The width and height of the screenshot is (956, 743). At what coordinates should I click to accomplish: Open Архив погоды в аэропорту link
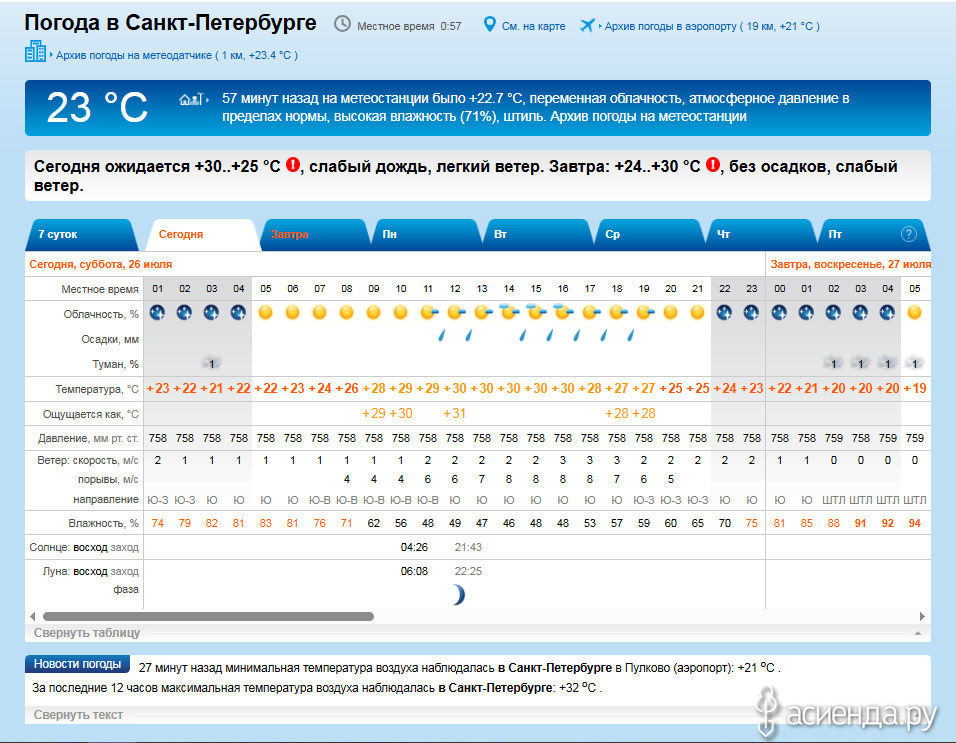[712, 26]
